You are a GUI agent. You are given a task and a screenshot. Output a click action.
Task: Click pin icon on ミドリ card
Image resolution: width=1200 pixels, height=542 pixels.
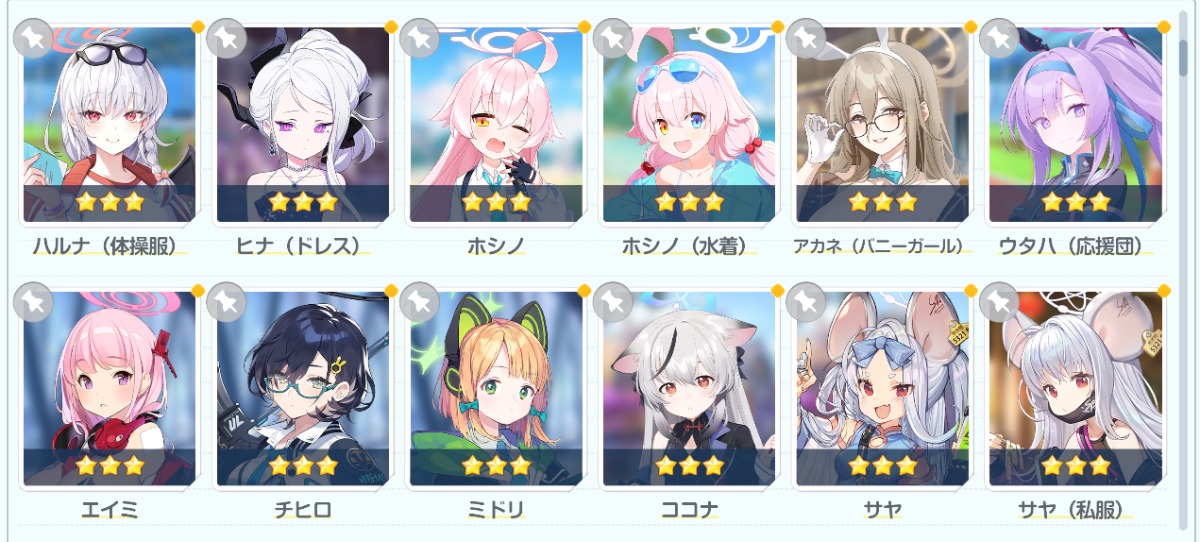(419, 302)
